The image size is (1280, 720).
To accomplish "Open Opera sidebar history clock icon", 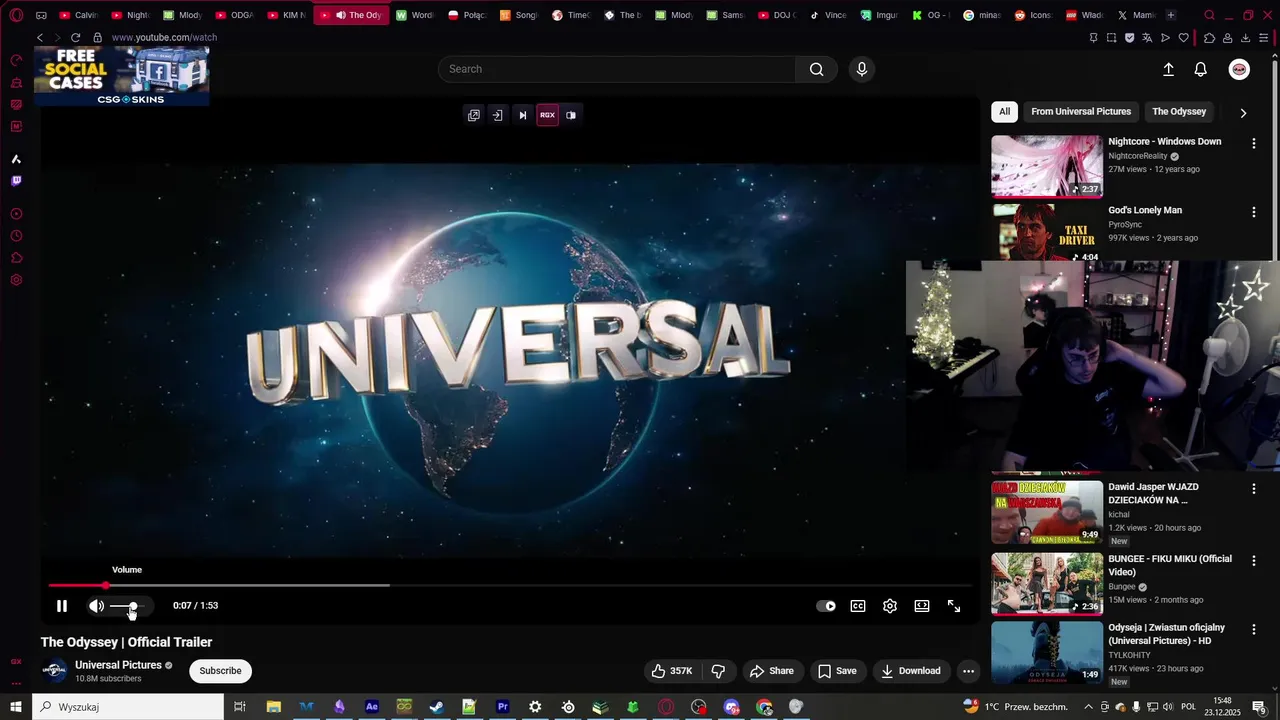I will 16,236.
